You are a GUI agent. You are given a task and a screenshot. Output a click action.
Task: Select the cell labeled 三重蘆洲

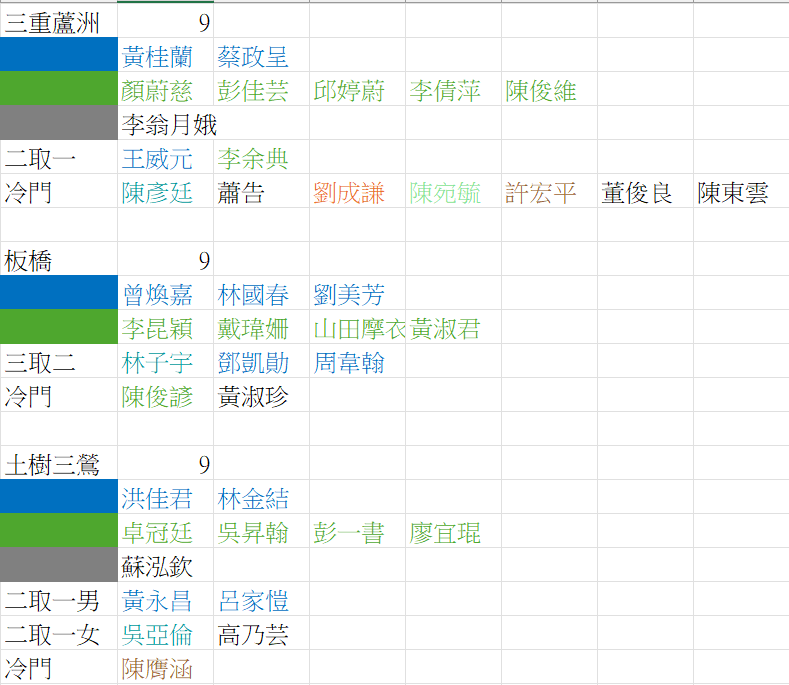(59, 20)
